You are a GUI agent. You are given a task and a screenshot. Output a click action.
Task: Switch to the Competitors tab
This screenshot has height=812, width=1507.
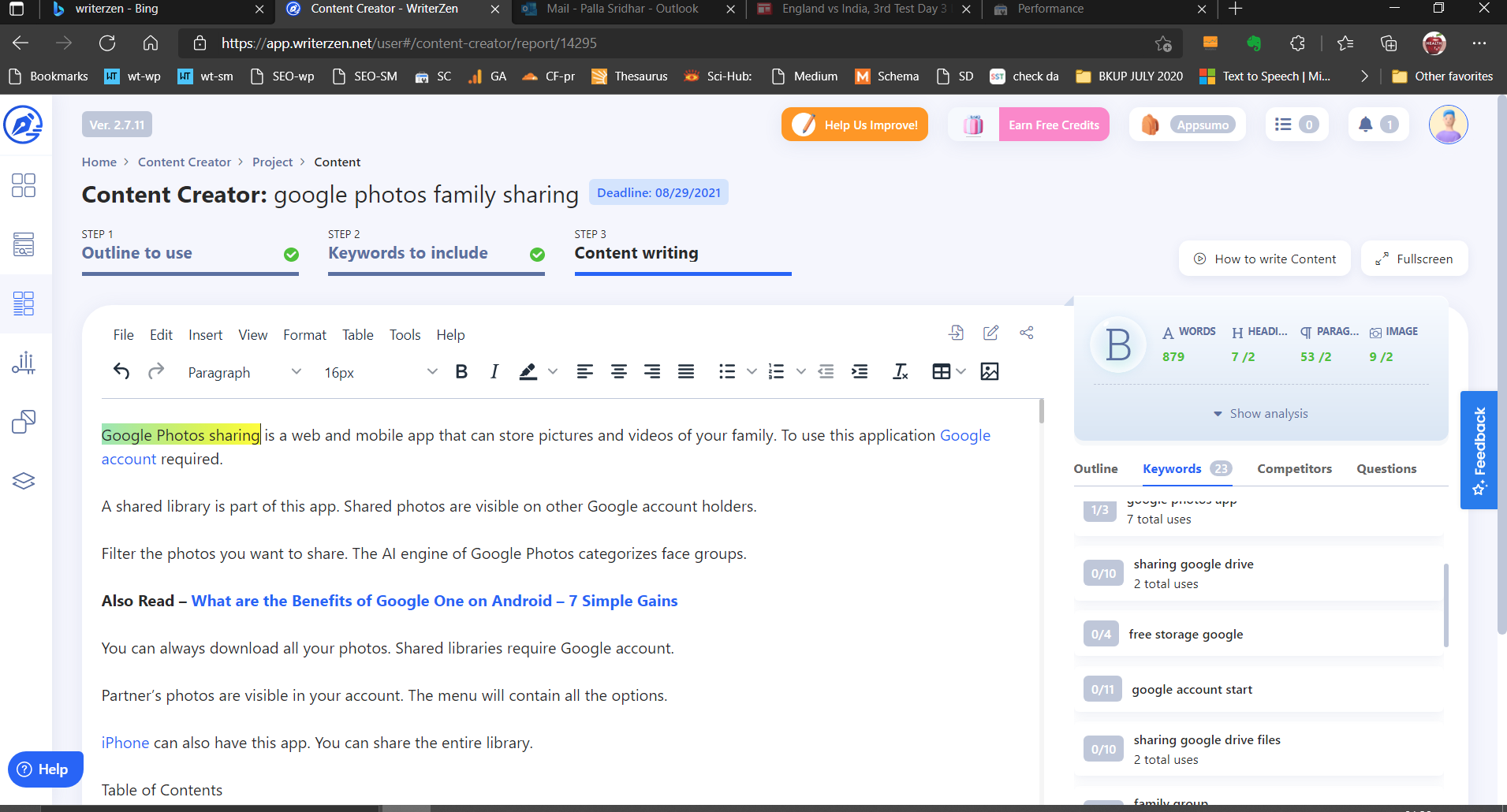tap(1294, 468)
